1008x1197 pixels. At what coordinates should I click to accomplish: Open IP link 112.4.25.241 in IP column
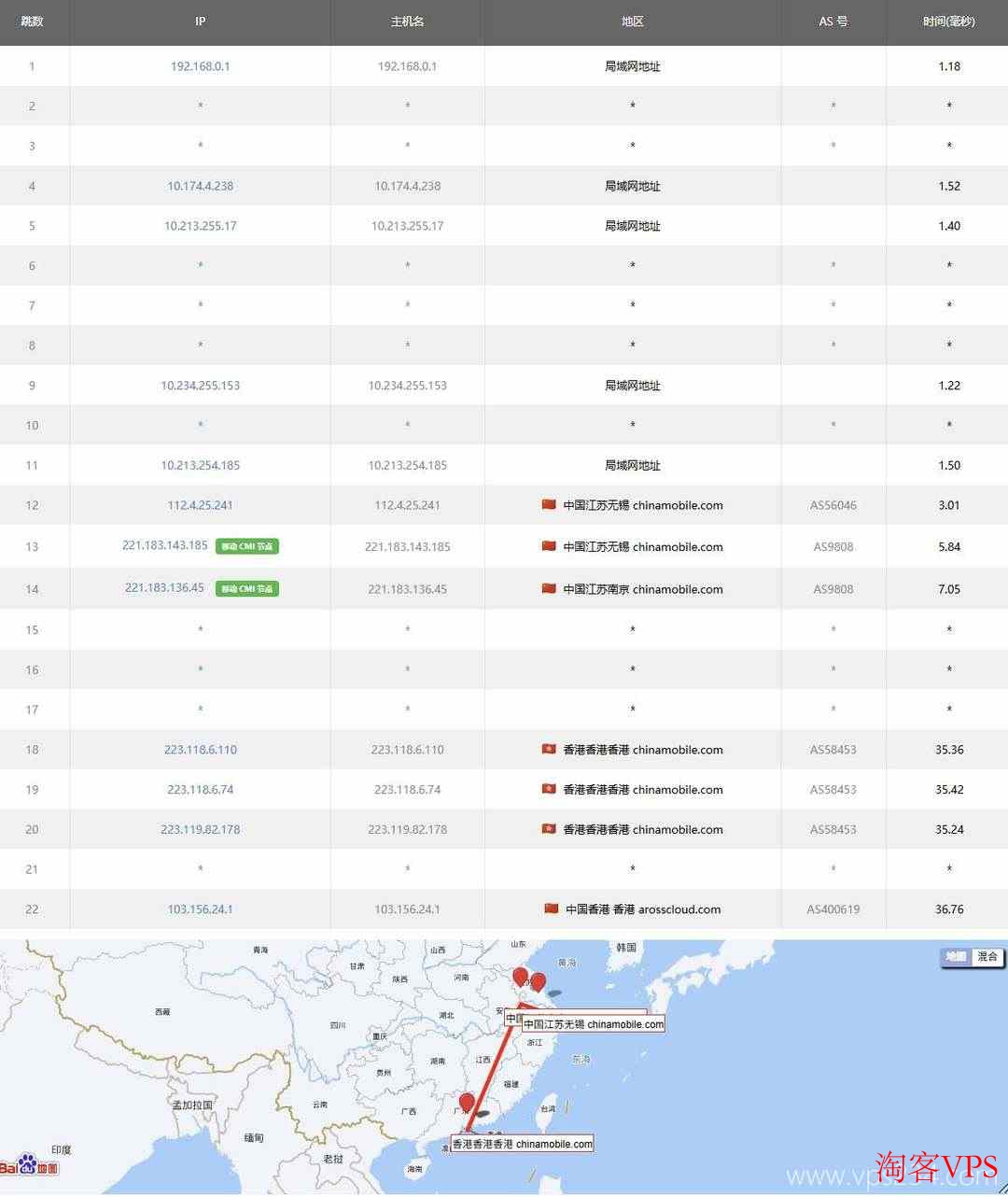click(x=200, y=505)
